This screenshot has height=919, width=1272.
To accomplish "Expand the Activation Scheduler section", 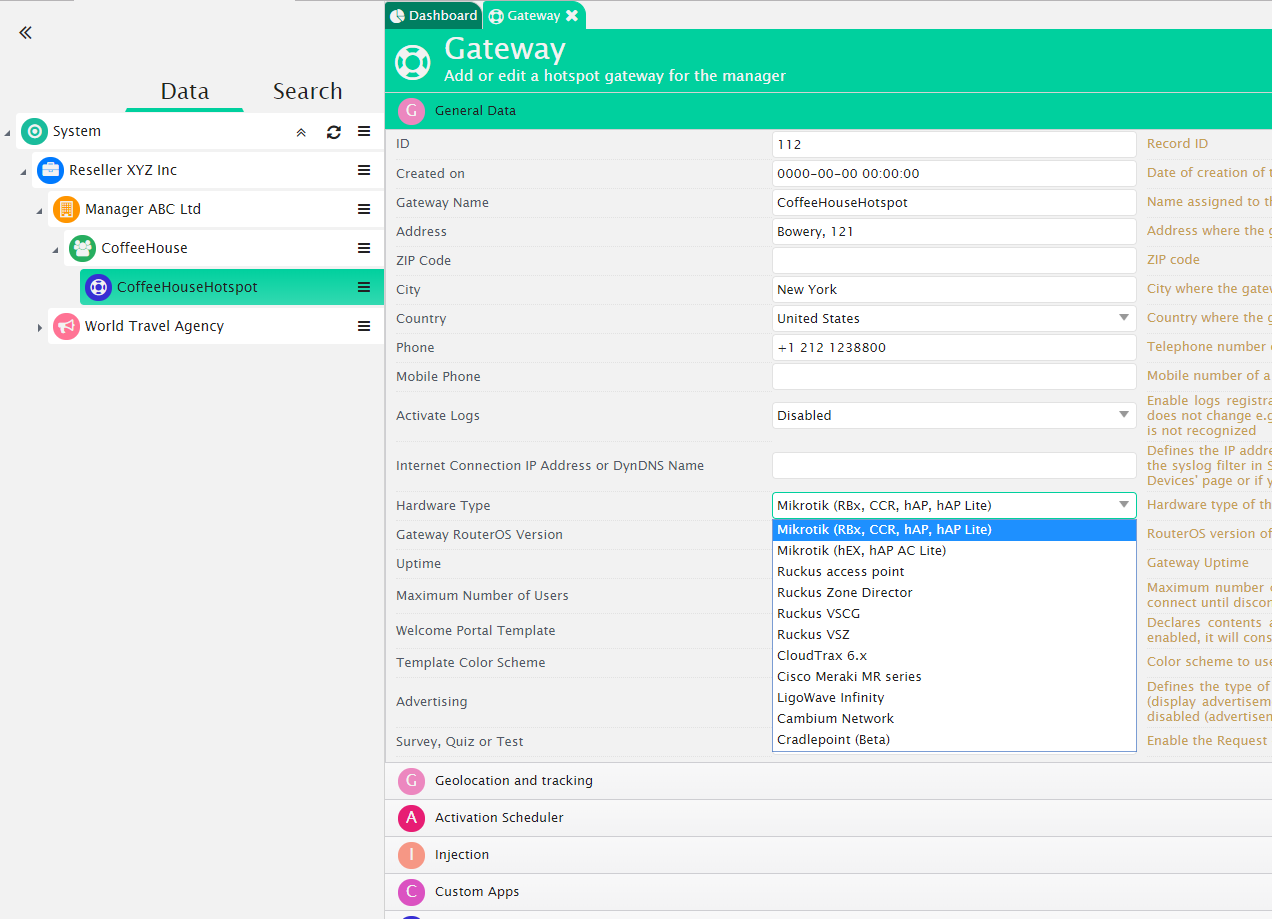I will point(499,817).
